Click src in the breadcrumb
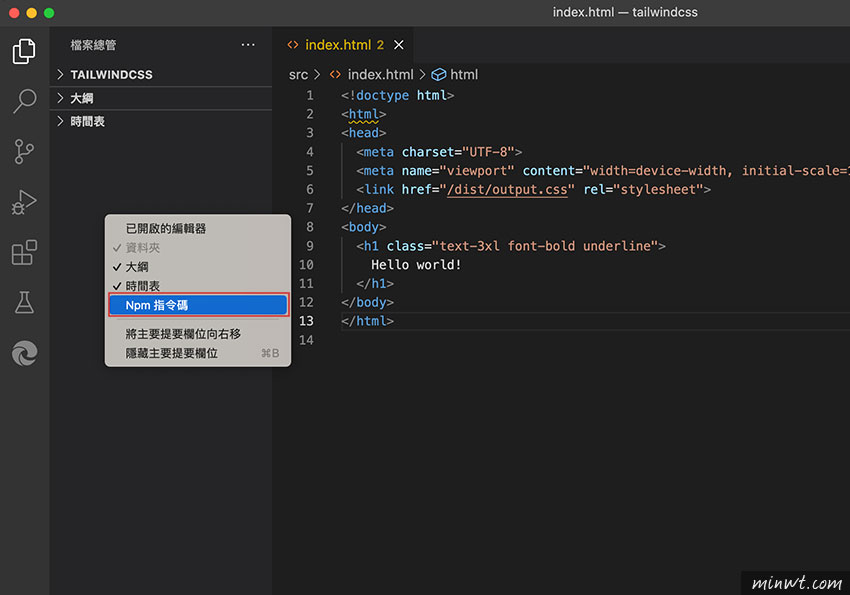 click(298, 75)
